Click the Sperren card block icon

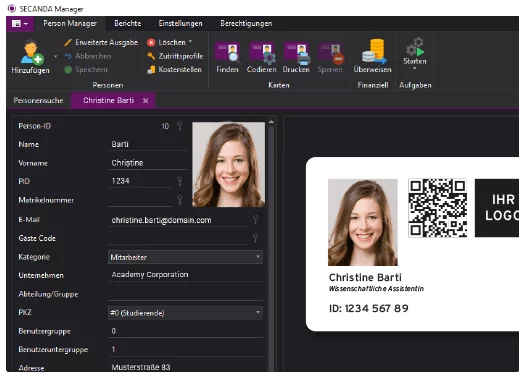(330, 53)
